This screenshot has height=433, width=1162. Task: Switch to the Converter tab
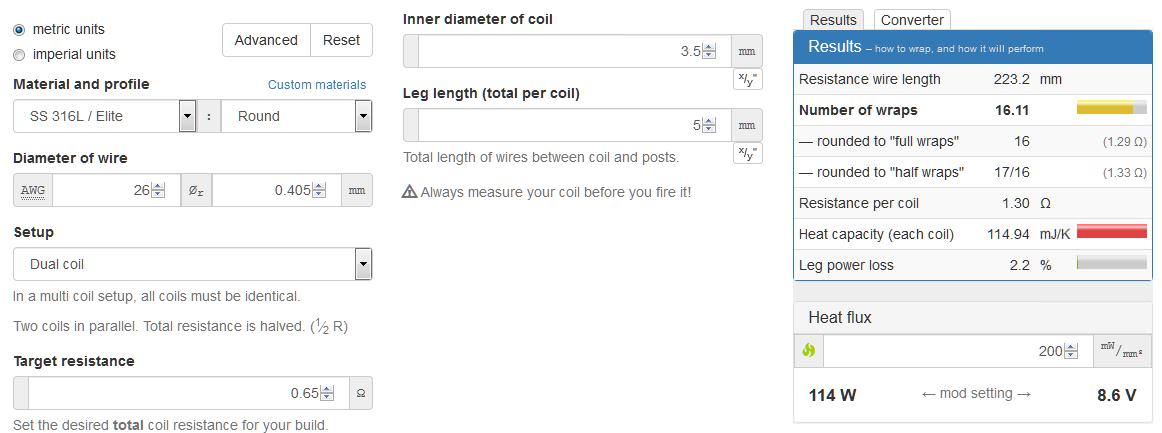[912, 20]
